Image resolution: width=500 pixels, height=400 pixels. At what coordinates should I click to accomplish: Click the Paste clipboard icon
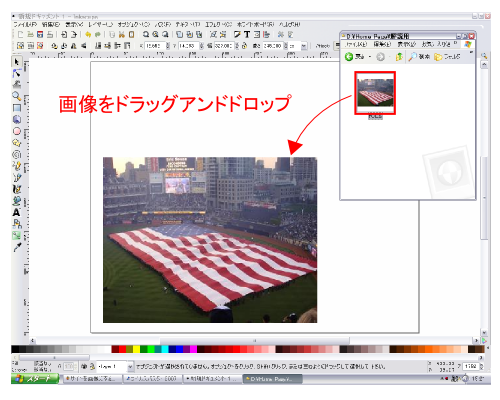point(132,34)
